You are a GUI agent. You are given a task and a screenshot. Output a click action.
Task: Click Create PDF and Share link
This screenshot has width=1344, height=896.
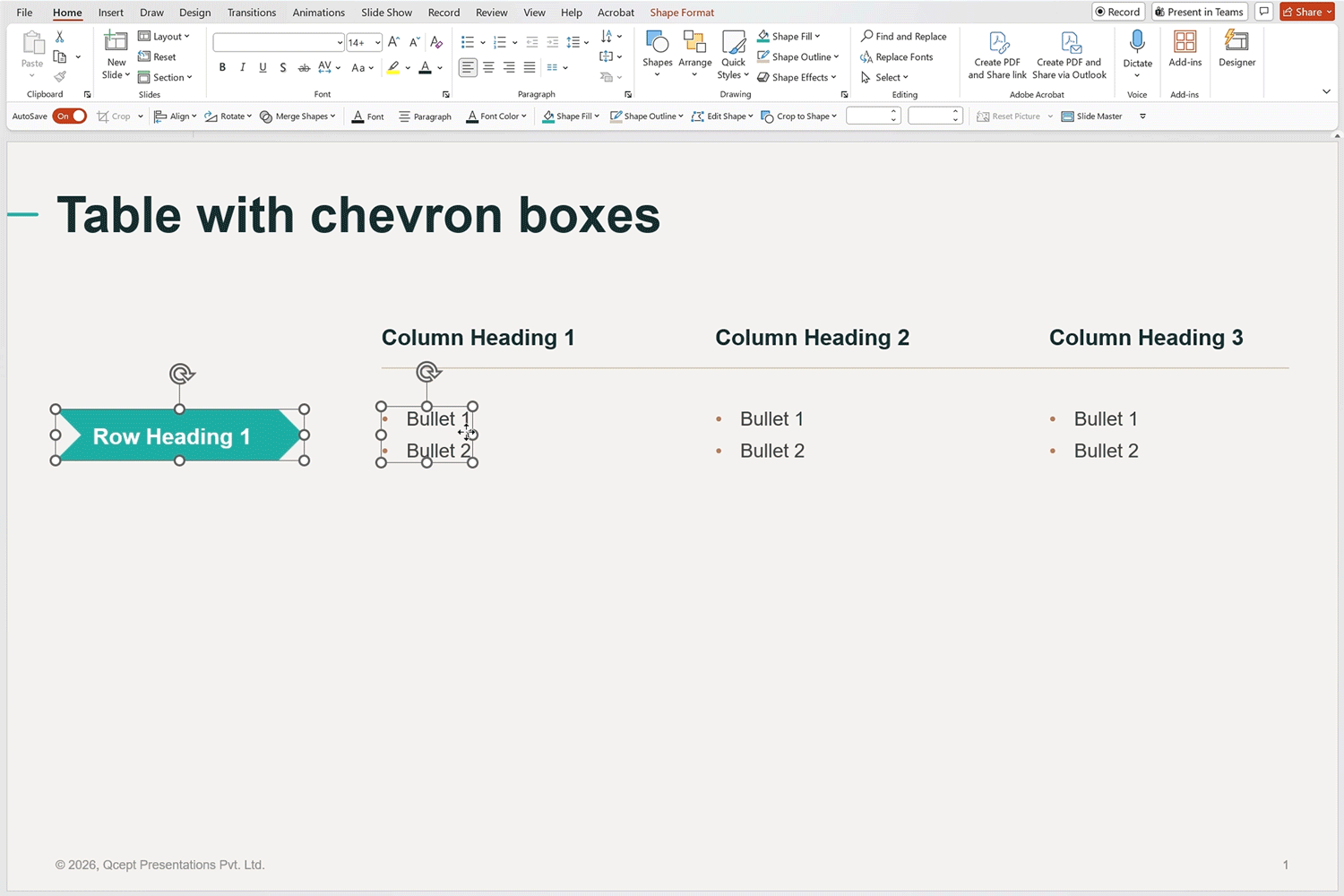tap(997, 56)
